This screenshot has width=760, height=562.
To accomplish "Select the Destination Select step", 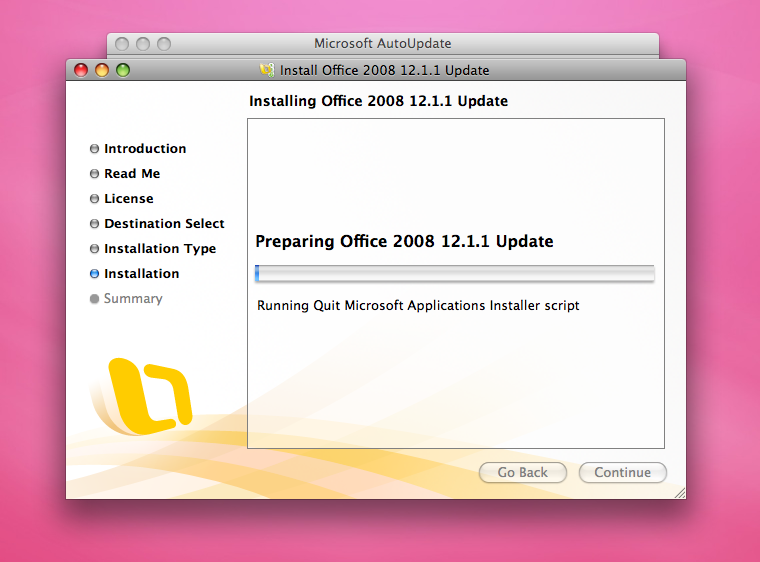I will [x=157, y=224].
